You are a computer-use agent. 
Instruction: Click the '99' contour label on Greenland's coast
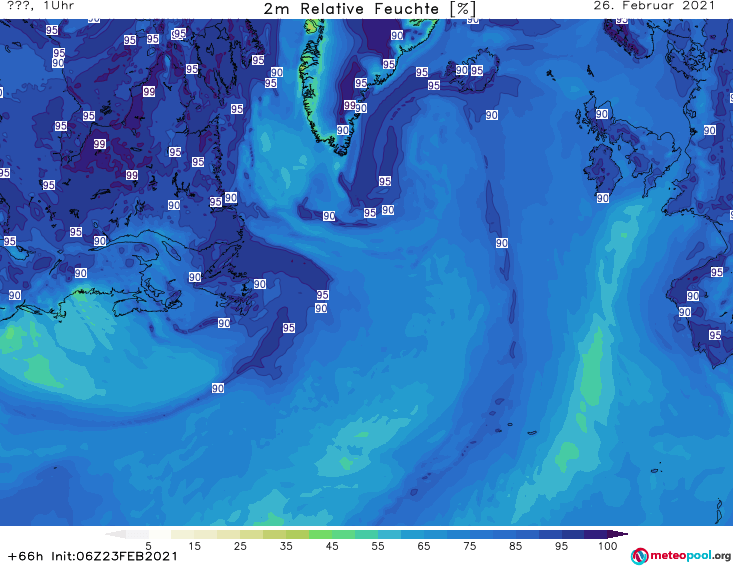(349, 105)
